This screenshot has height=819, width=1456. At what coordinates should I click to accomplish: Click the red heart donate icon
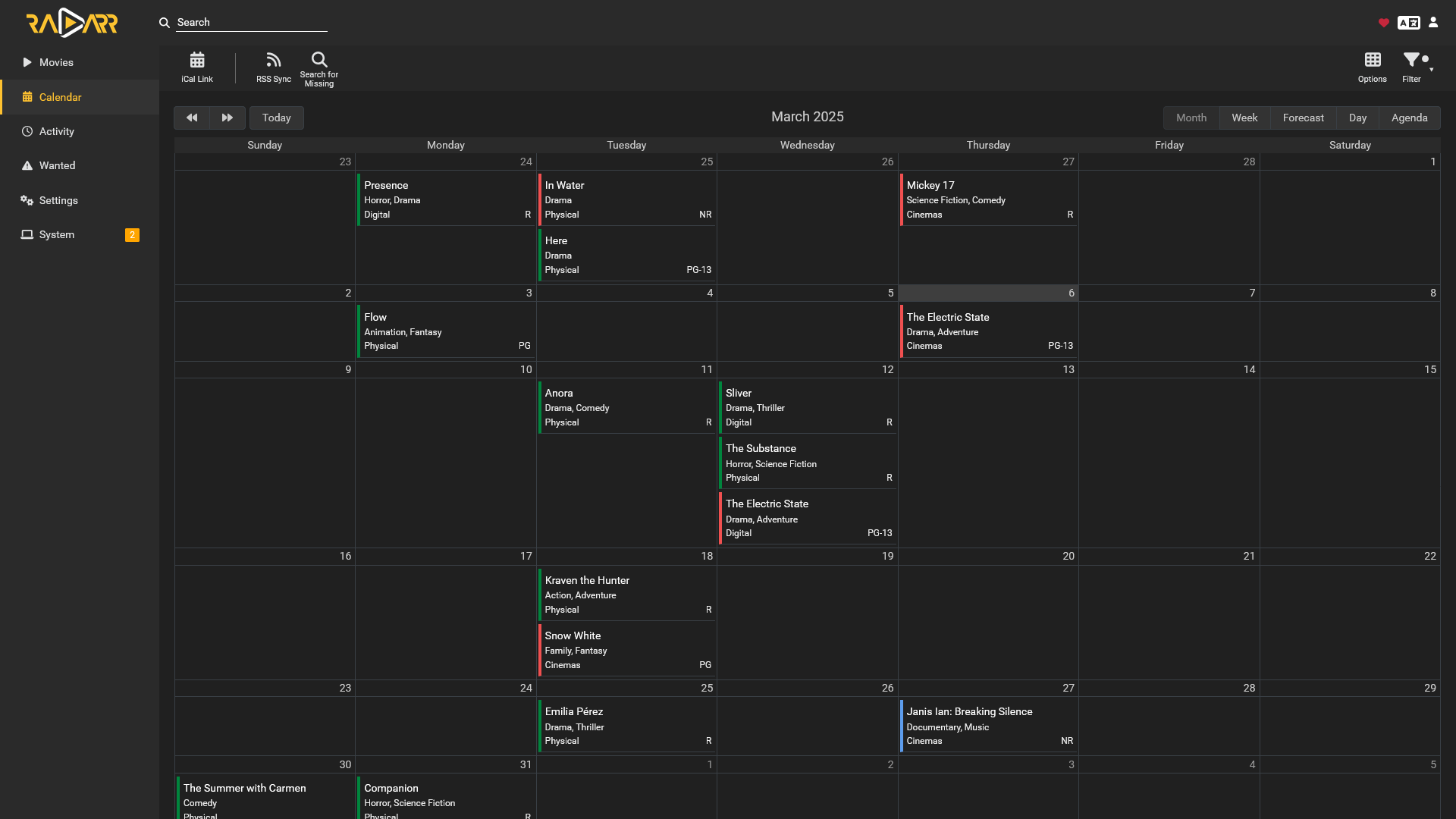coord(1383,23)
